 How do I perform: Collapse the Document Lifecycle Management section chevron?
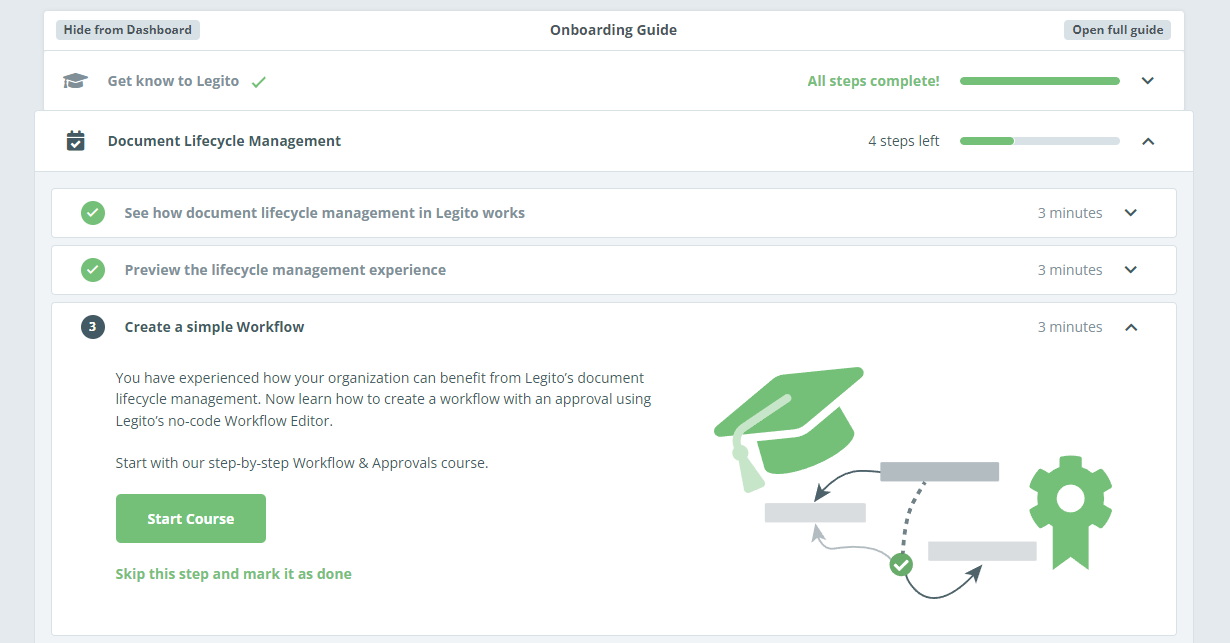pyautogui.click(x=1148, y=141)
